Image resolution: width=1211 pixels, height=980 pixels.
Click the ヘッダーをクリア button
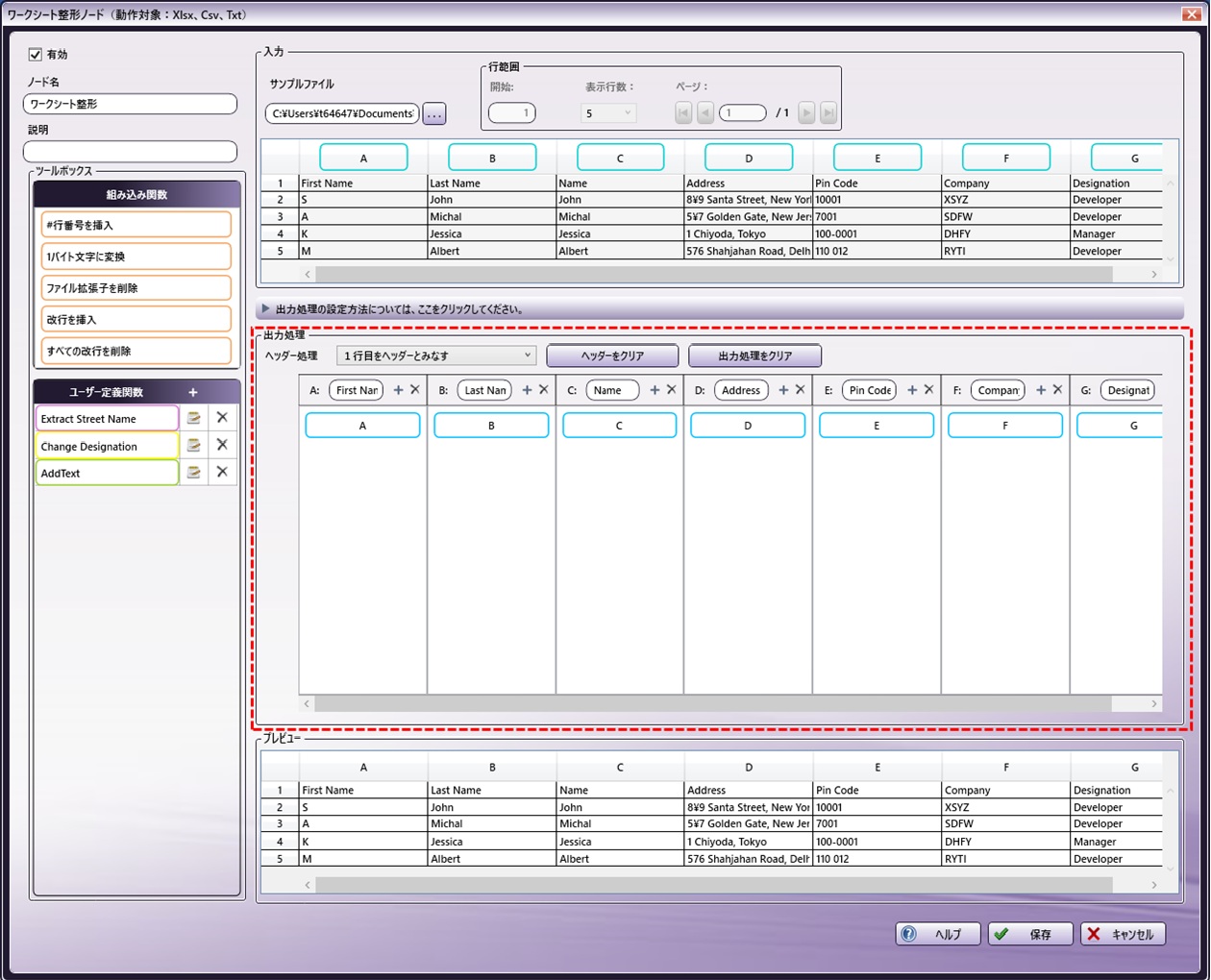(612, 355)
